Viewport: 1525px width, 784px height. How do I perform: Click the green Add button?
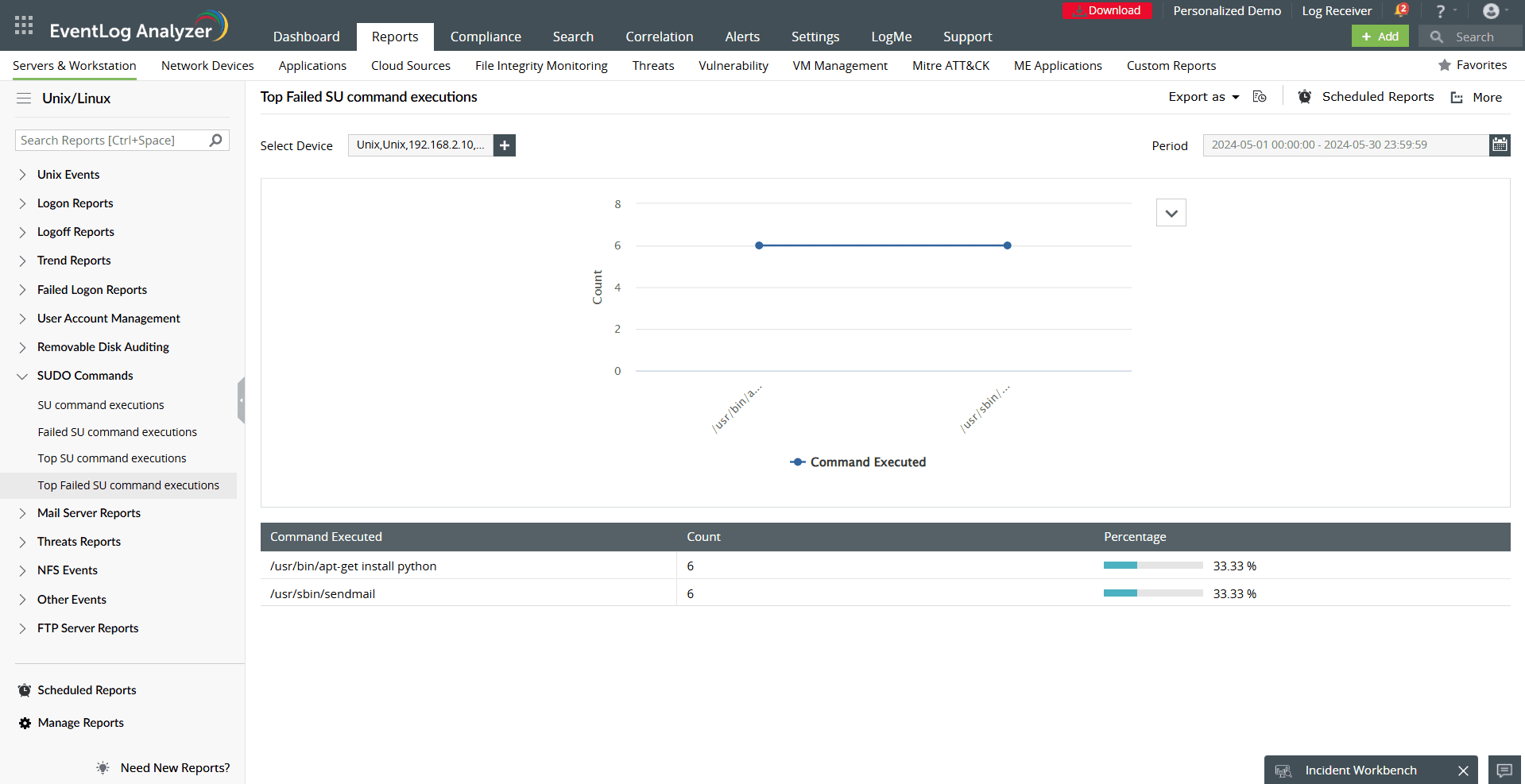coord(1380,37)
